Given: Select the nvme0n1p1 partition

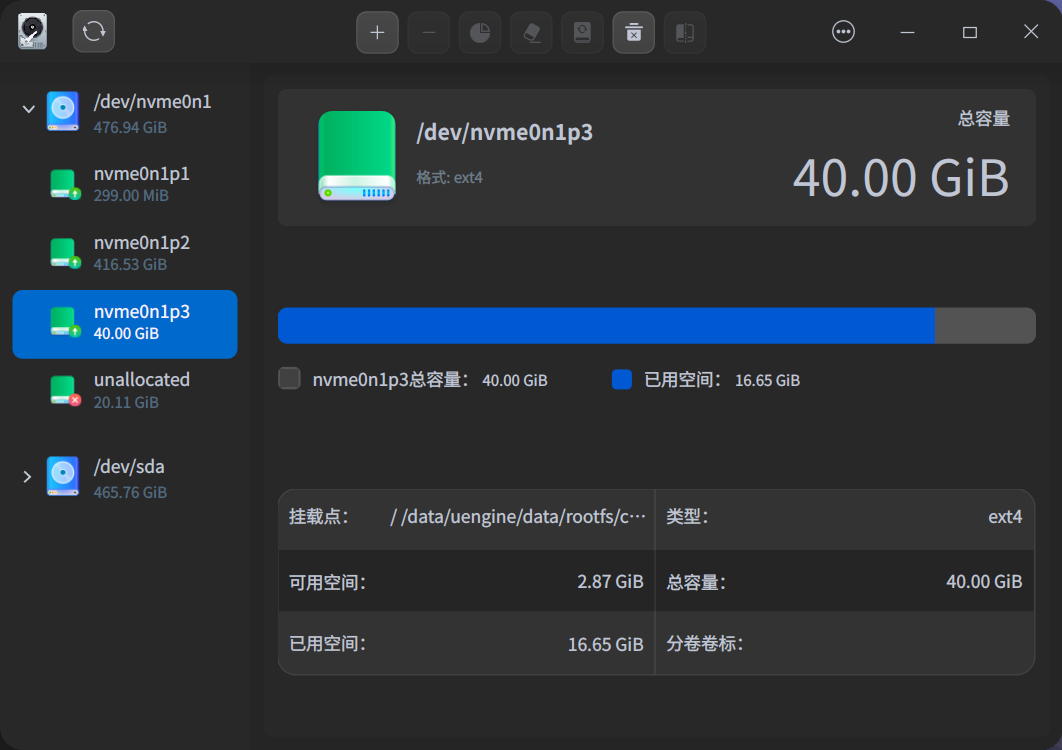Looking at the screenshot, I should pos(124,183).
